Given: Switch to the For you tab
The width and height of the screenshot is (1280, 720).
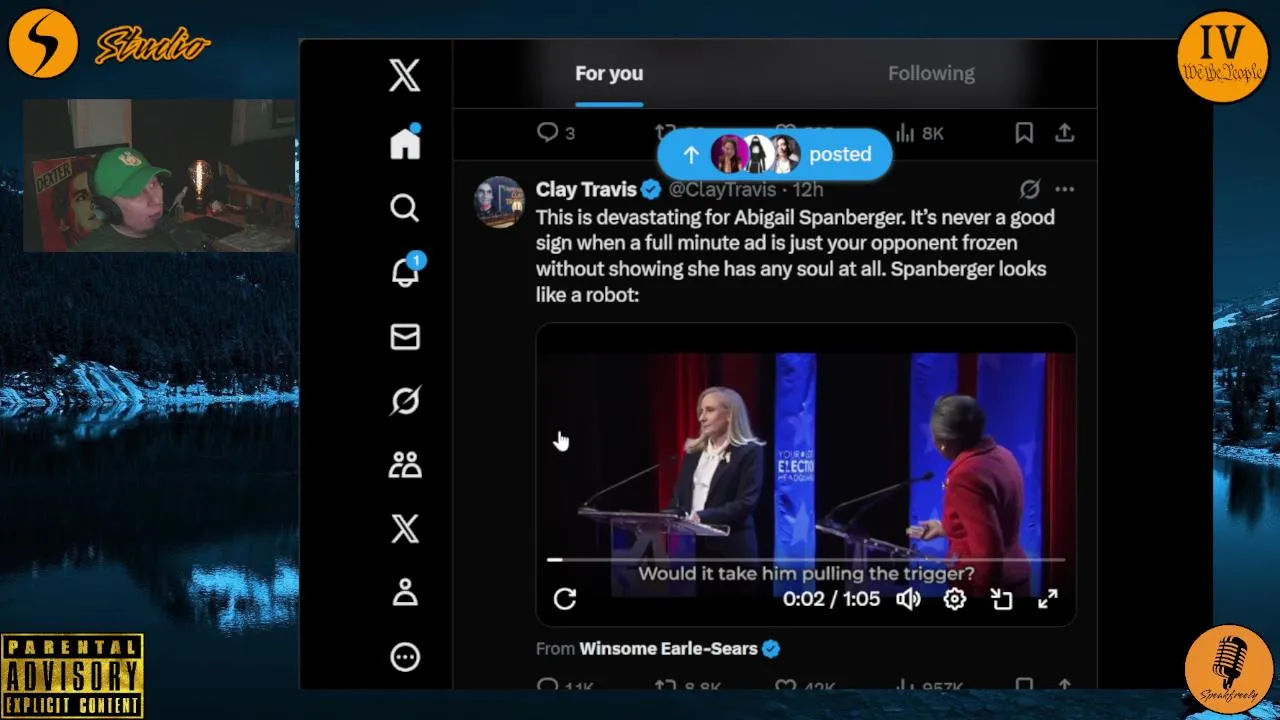Looking at the screenshot, I should [609, 73].
